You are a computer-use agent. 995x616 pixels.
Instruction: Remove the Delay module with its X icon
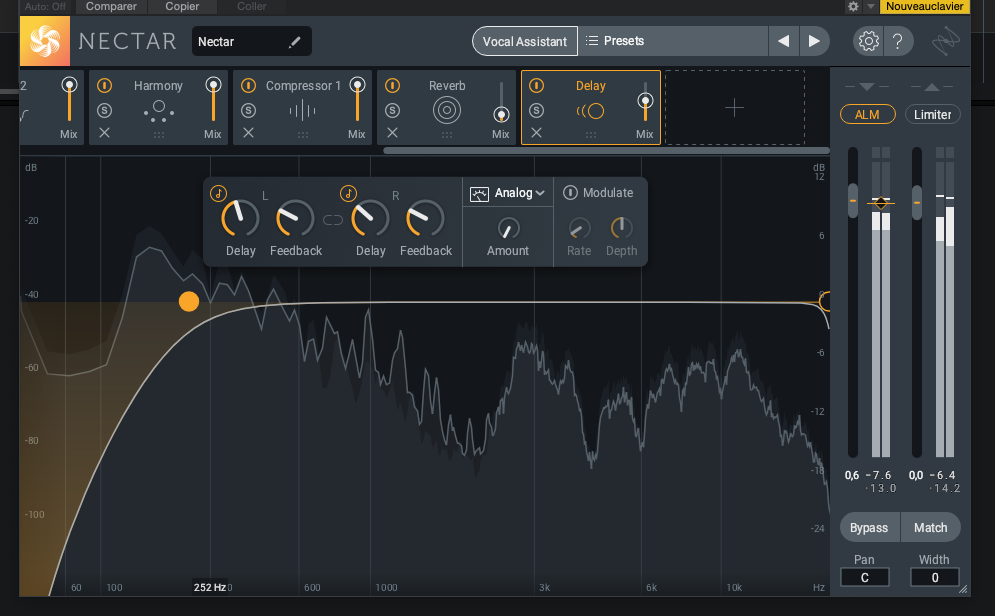[538, 132]
